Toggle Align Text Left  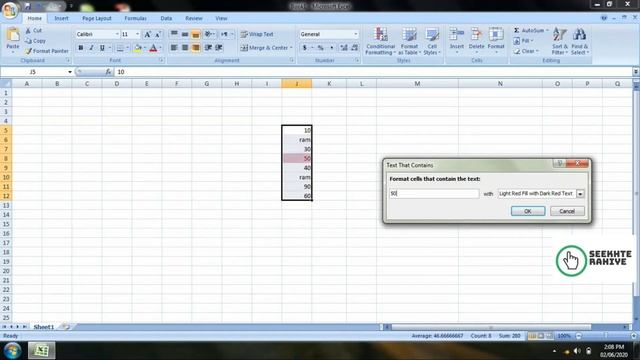[174, 48]
